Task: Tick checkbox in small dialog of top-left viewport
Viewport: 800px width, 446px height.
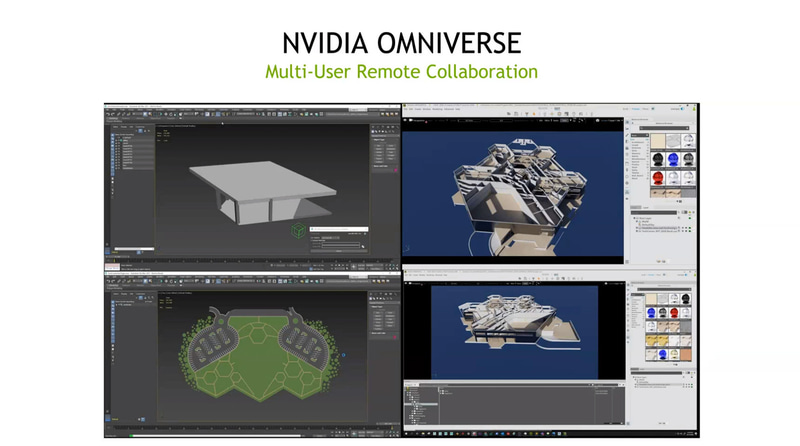Action: tap(311, 240)
